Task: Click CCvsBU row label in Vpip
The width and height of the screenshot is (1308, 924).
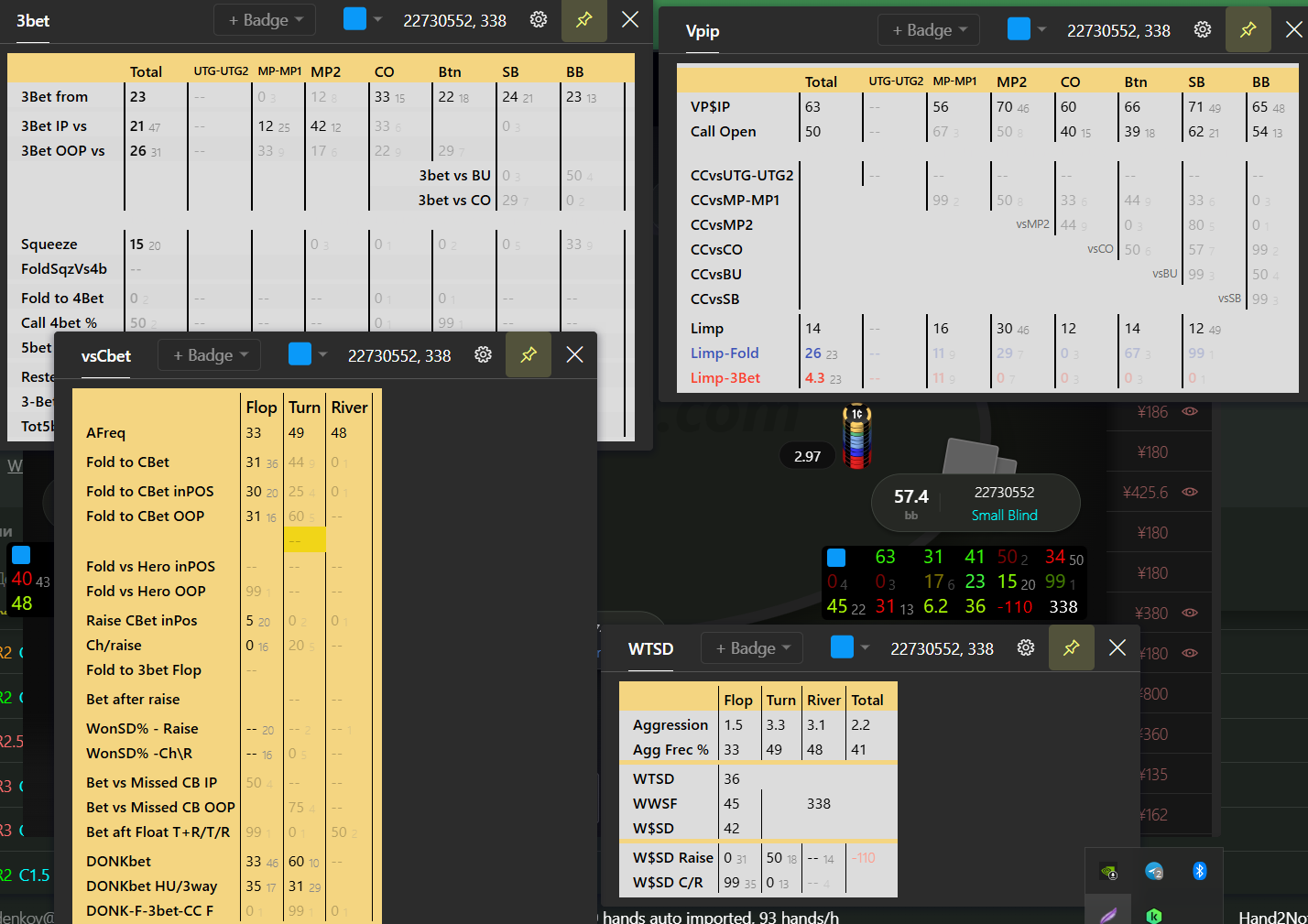Action: pos(716,274)
